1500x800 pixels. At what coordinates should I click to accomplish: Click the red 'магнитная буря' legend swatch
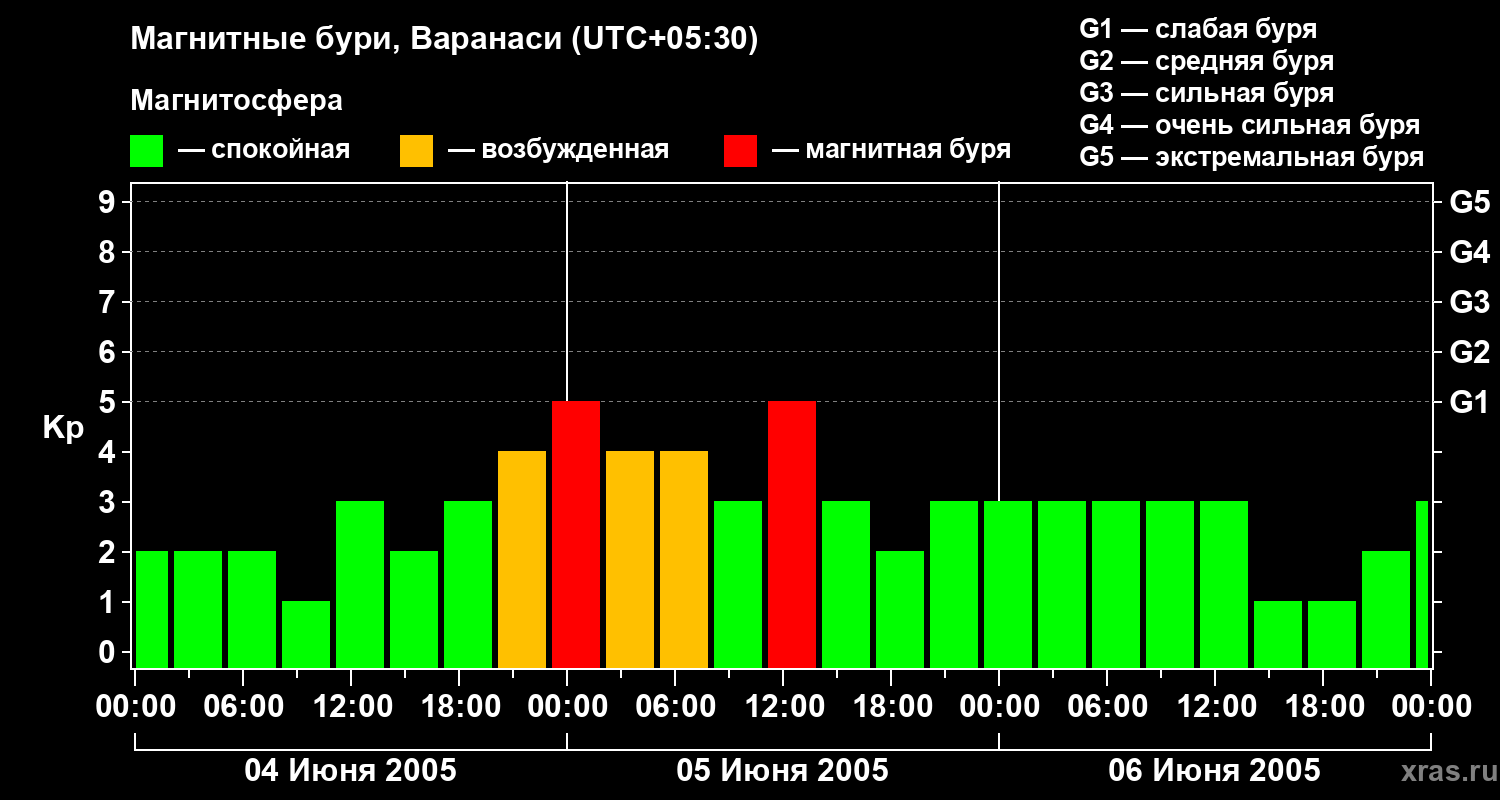click(x=740, y=151)
